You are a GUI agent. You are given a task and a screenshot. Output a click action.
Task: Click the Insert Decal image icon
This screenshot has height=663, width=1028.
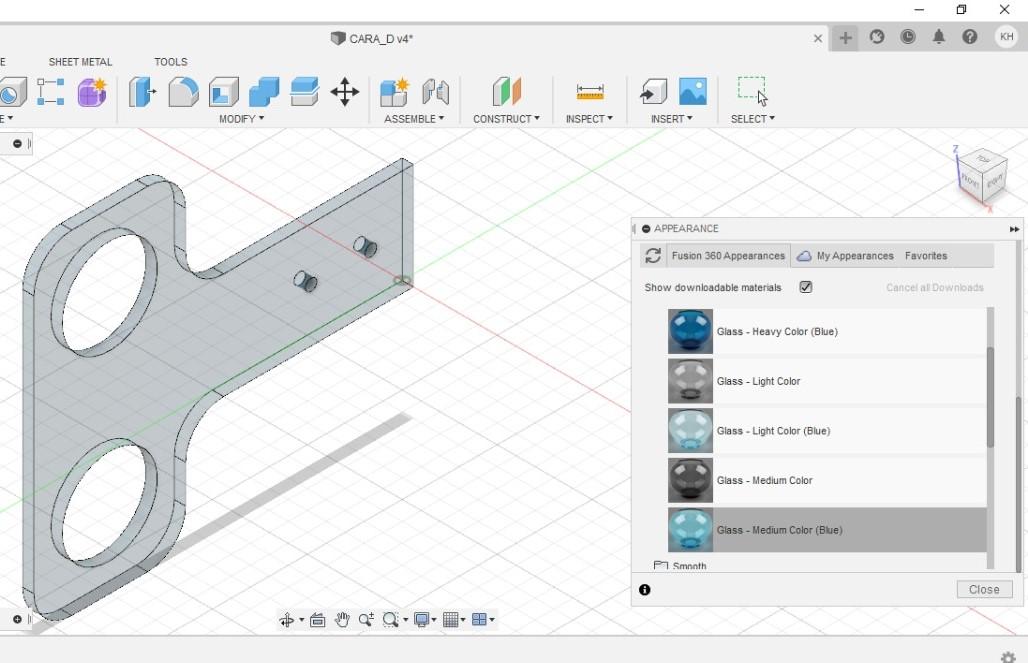pos(693,92)
